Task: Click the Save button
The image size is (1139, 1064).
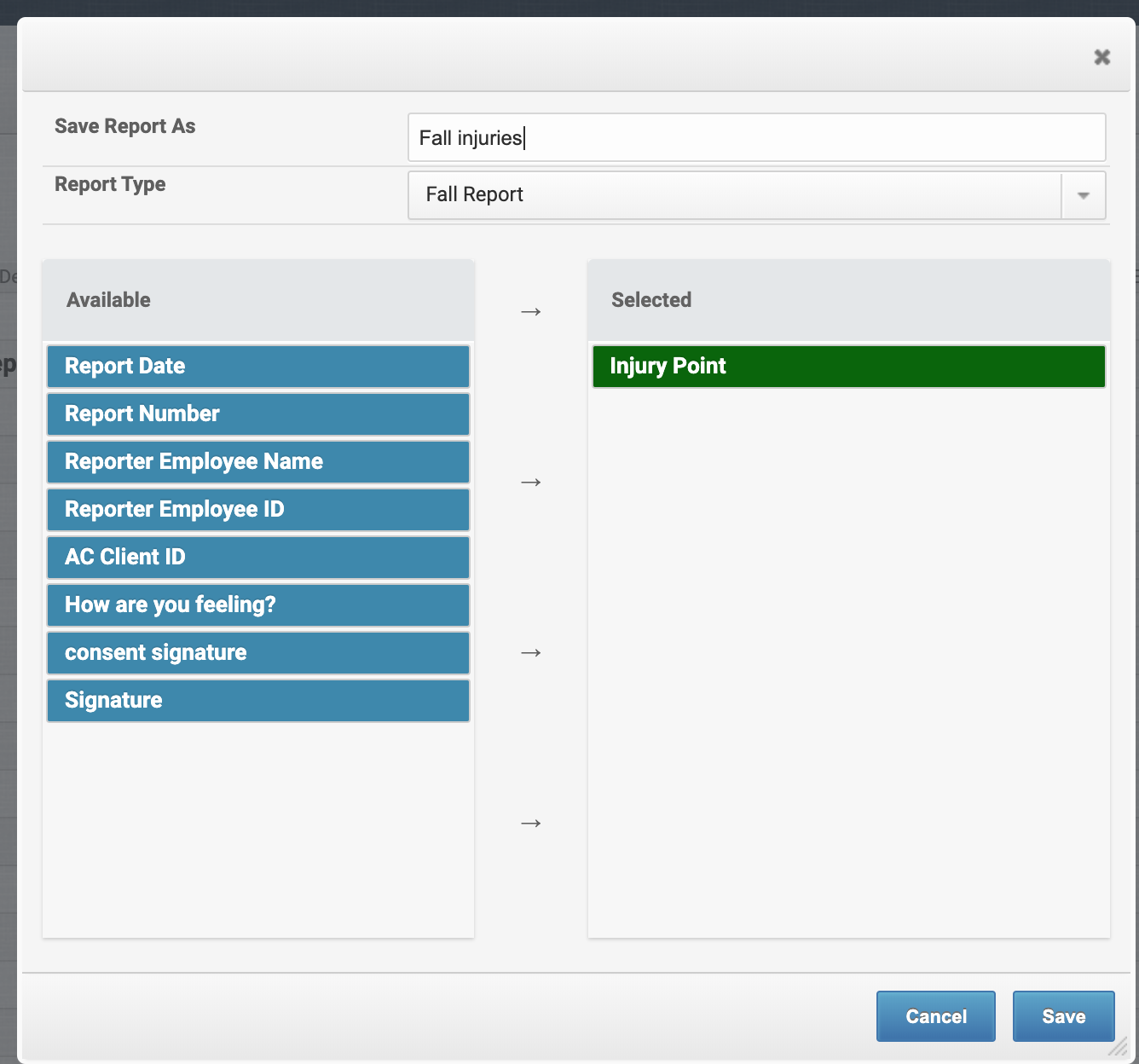Action: 1063,1016
